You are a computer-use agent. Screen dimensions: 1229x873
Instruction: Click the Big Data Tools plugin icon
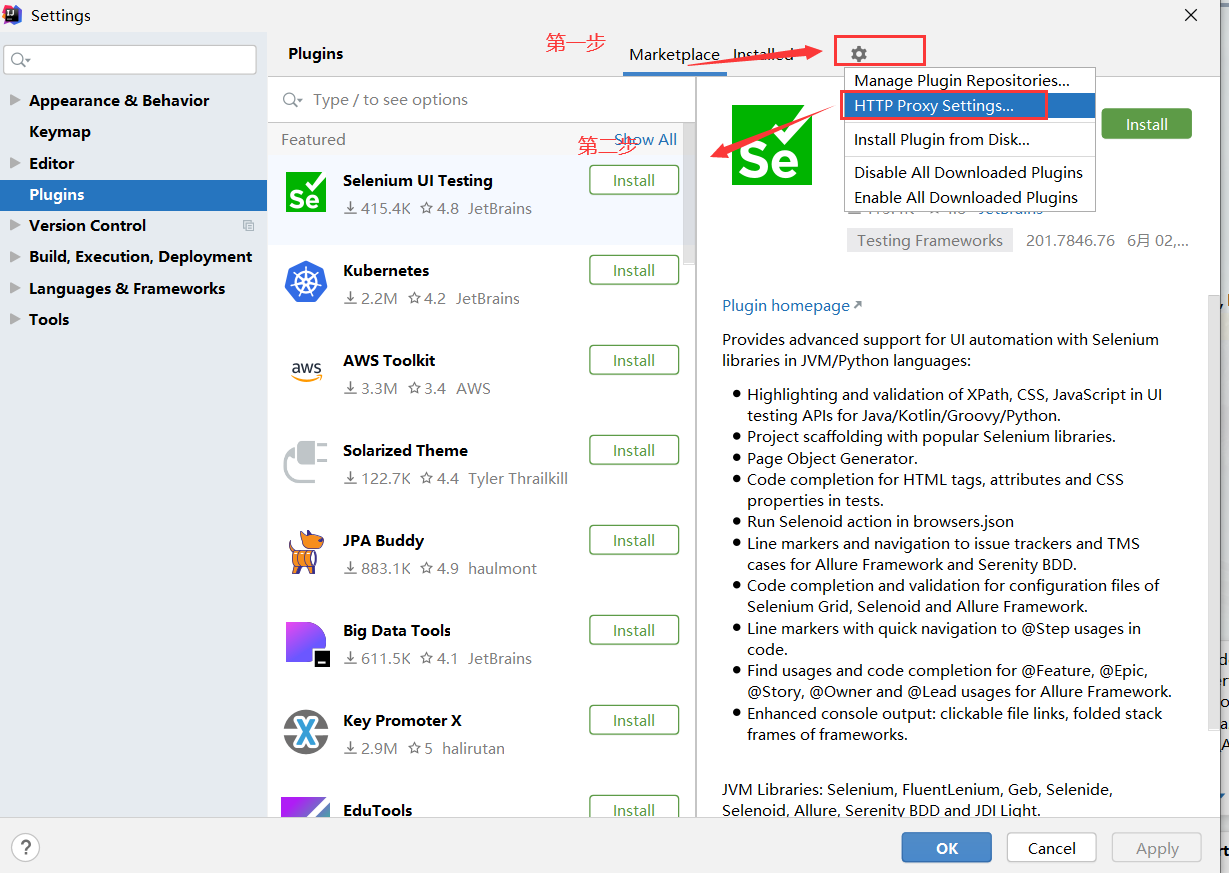tap(306, 643)
